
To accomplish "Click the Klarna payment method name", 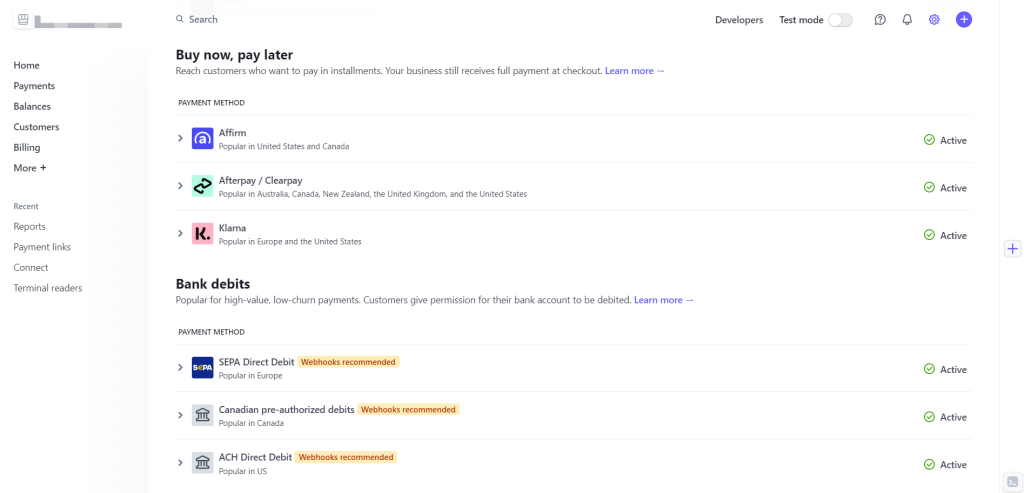I will coord(232,228).
